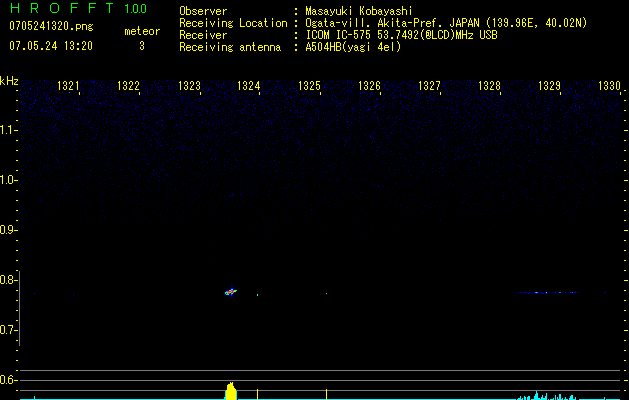This screenshot has width=629, height=400.
Task: Click time axis label 1321
Action: pyautogui.click(x=68, y=86)
